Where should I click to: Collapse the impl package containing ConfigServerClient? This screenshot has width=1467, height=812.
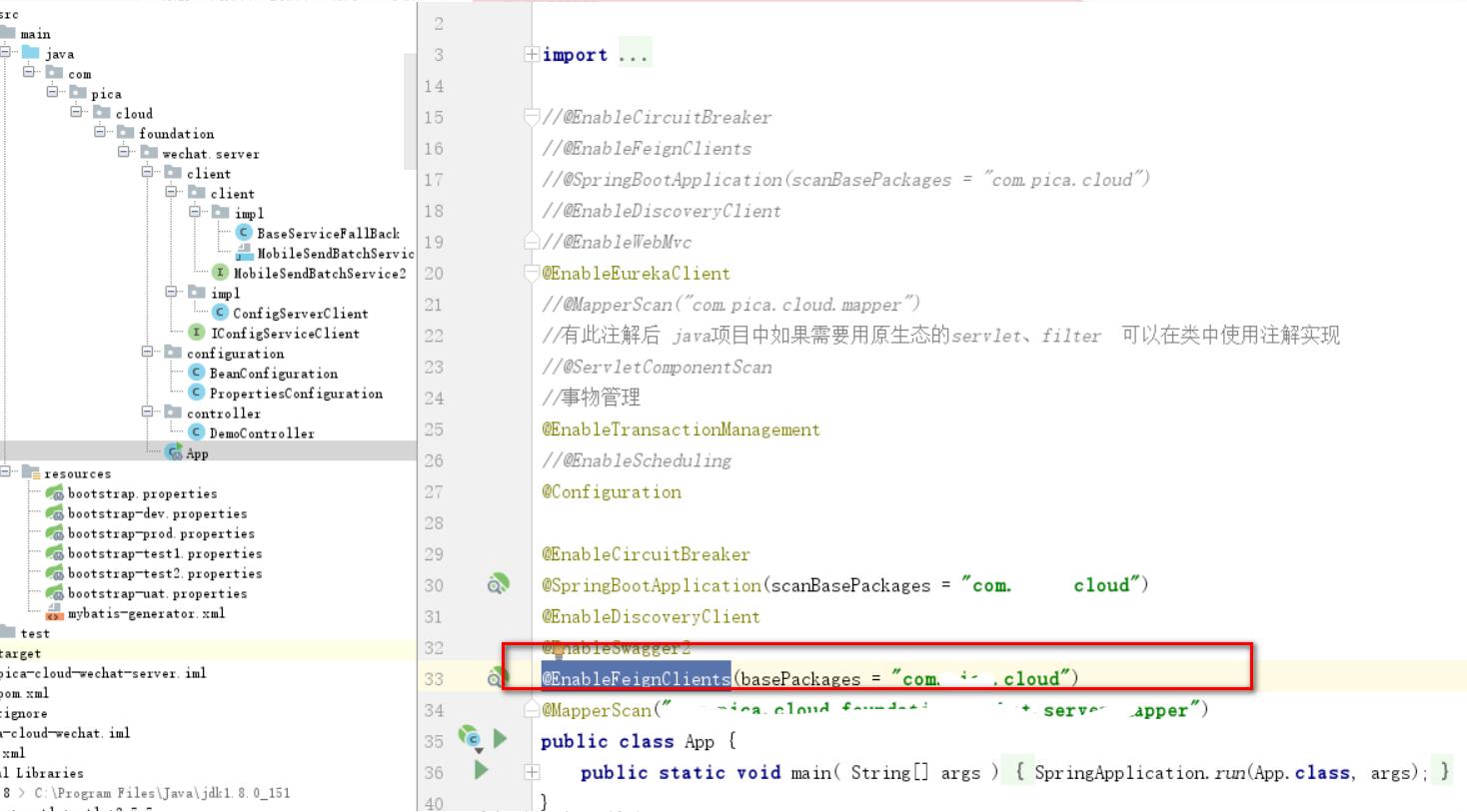click(172, 292)
